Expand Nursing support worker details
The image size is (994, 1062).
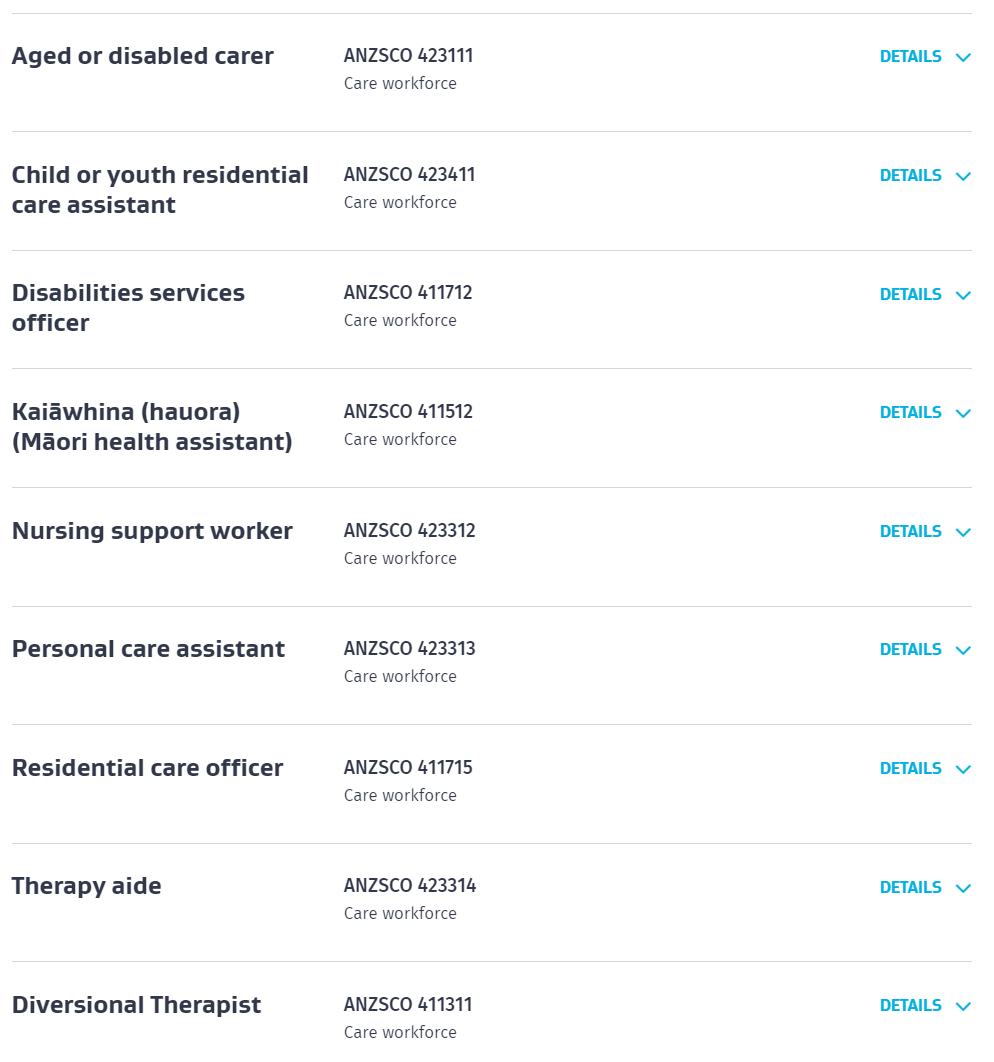click(x=910, y=531)
